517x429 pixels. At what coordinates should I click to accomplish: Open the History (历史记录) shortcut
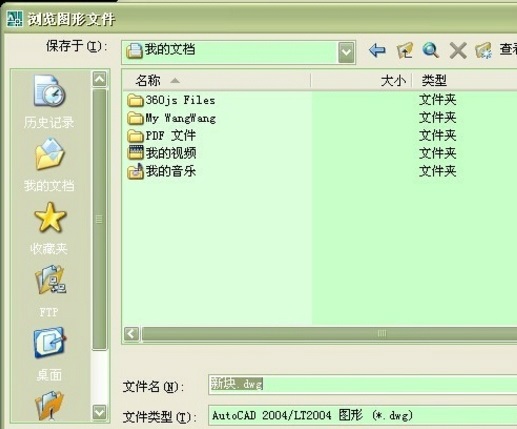click(49, 102)
